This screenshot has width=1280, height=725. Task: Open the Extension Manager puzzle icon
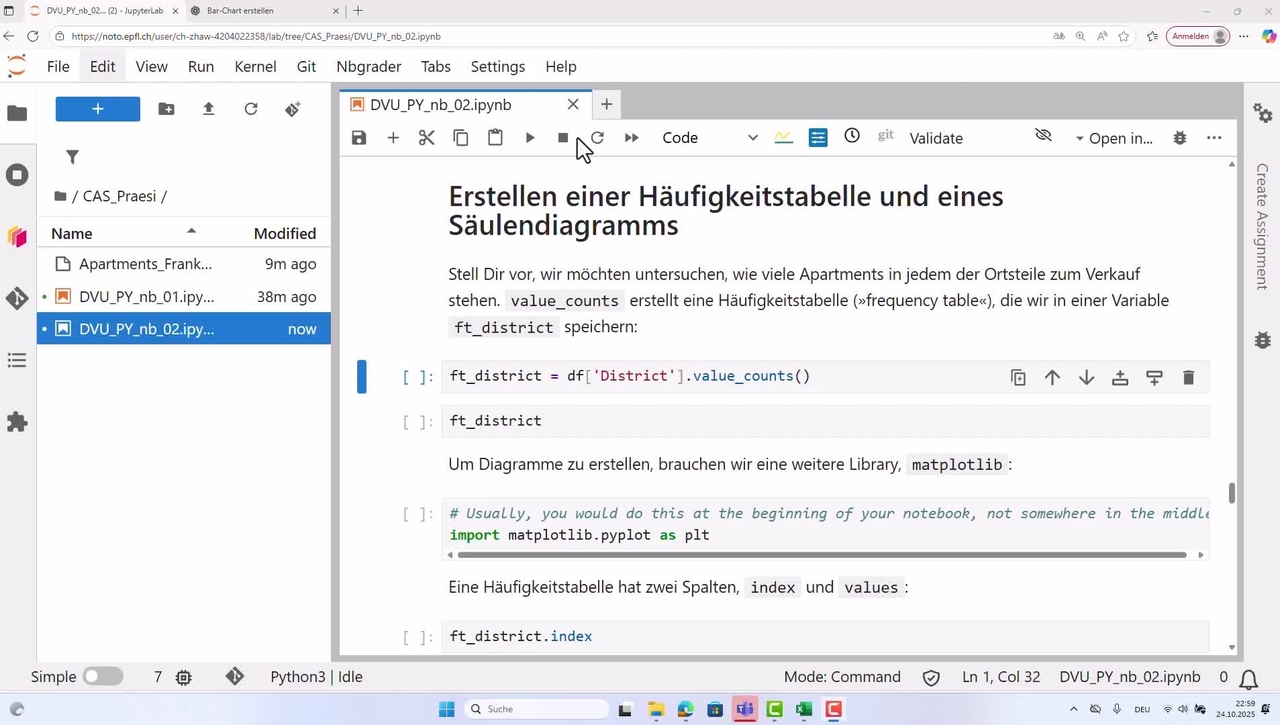(x=17, y=422)
